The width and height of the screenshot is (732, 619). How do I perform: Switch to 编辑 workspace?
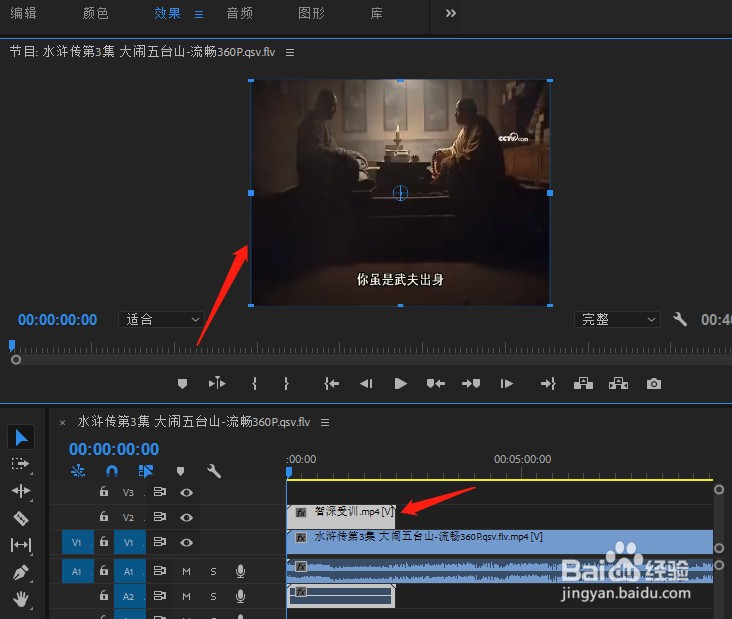[23, 13]
